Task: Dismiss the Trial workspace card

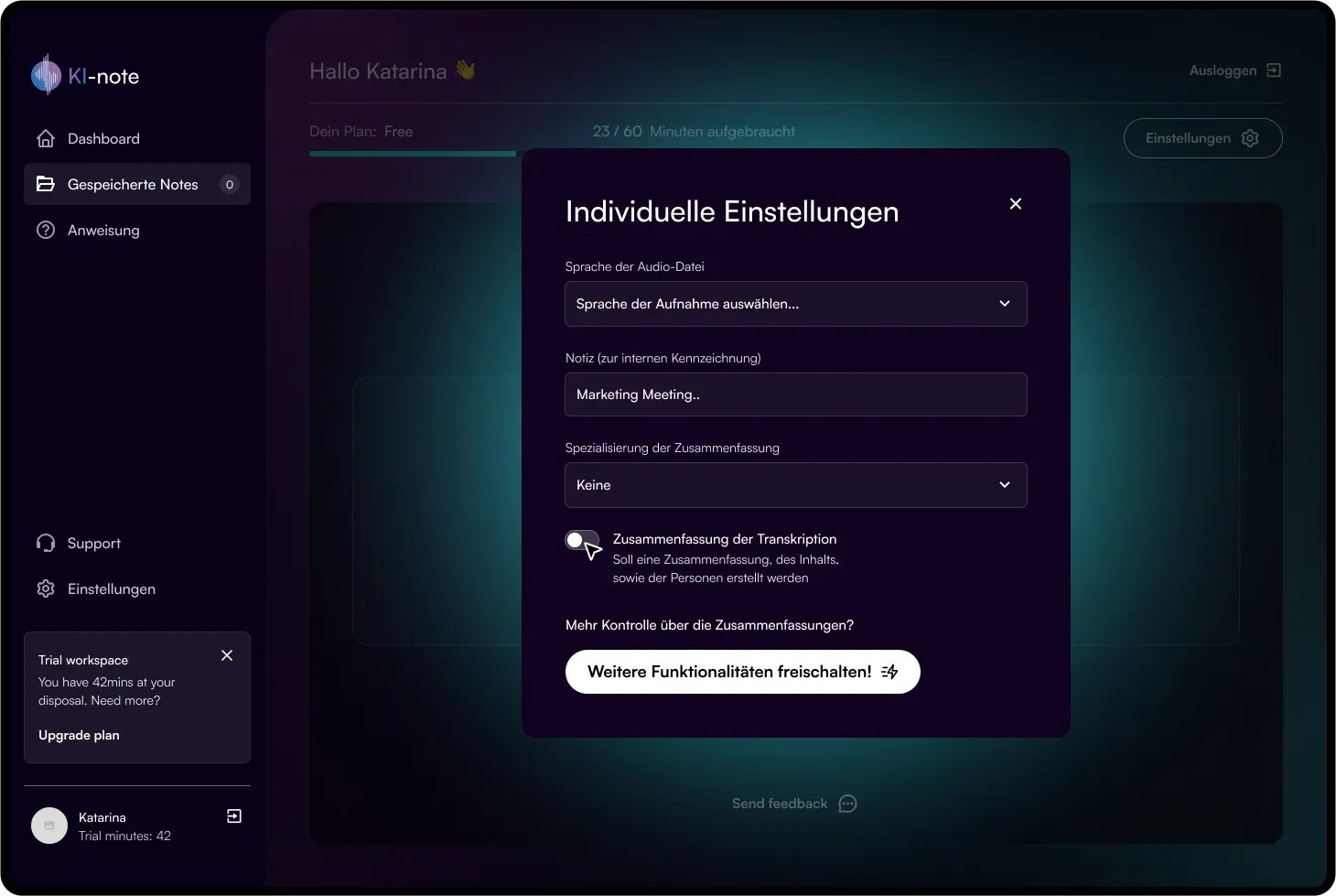Action: 227,655
